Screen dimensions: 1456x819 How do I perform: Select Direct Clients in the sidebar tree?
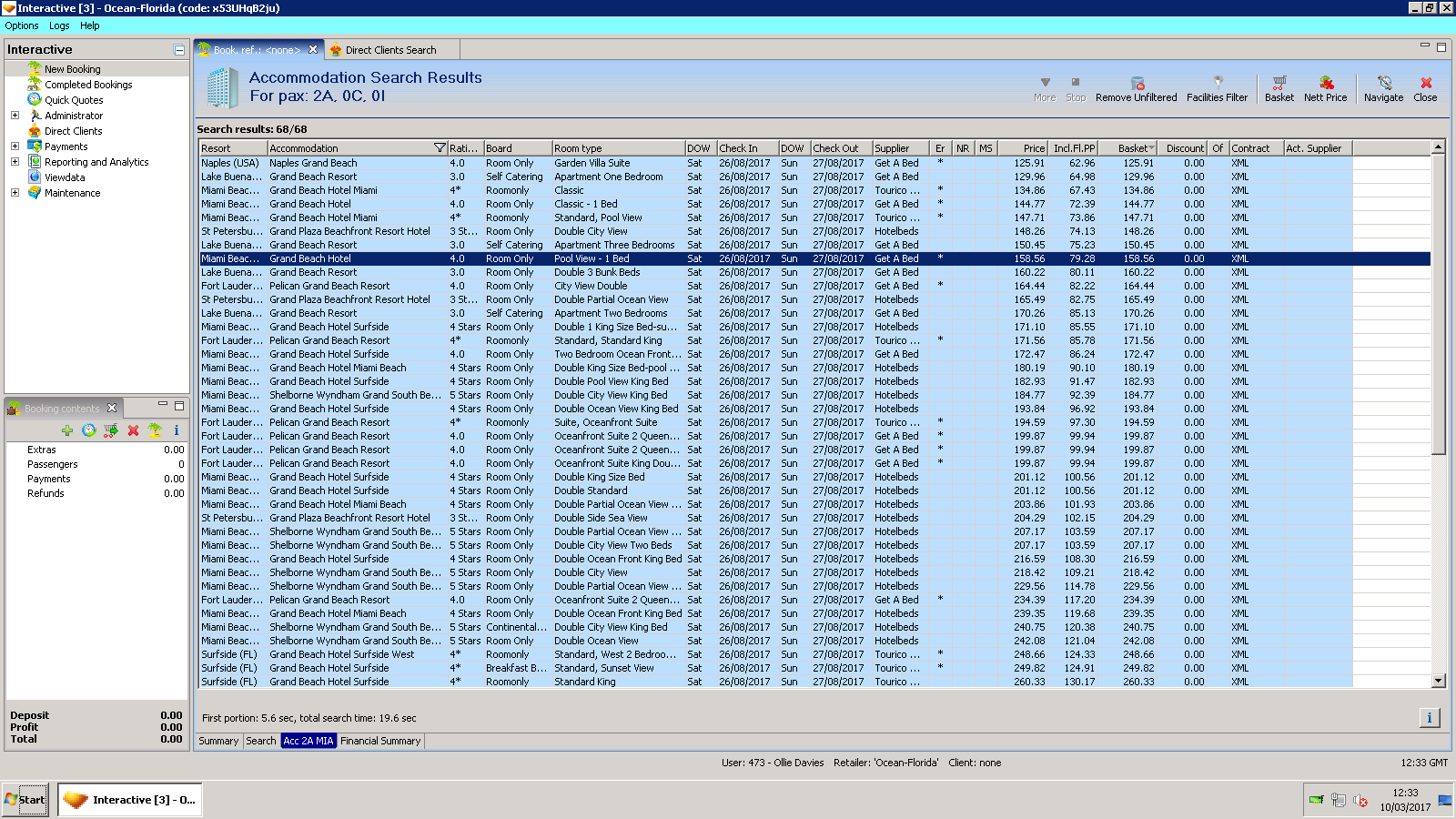(74, 131)
